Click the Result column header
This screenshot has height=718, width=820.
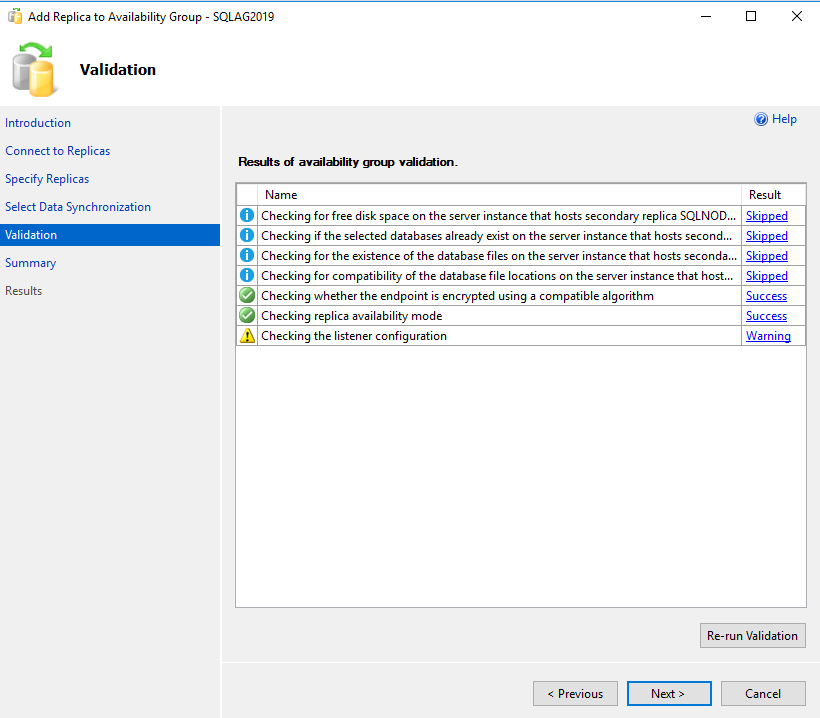765,194
